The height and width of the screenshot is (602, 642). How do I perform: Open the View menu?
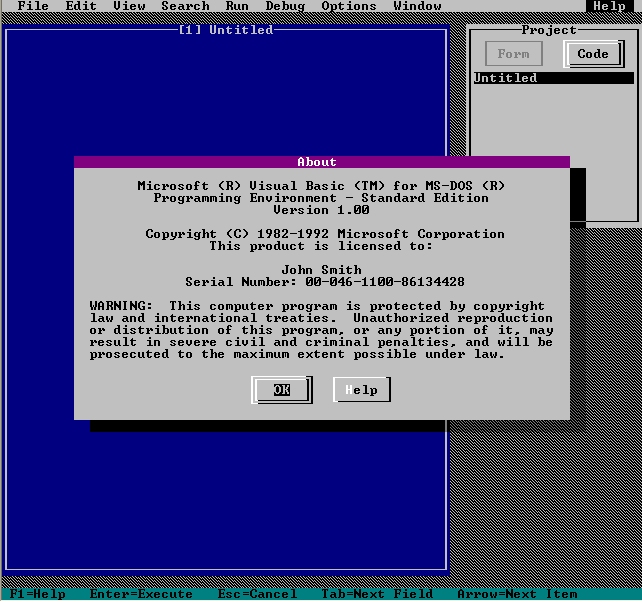tap(129, 6)
